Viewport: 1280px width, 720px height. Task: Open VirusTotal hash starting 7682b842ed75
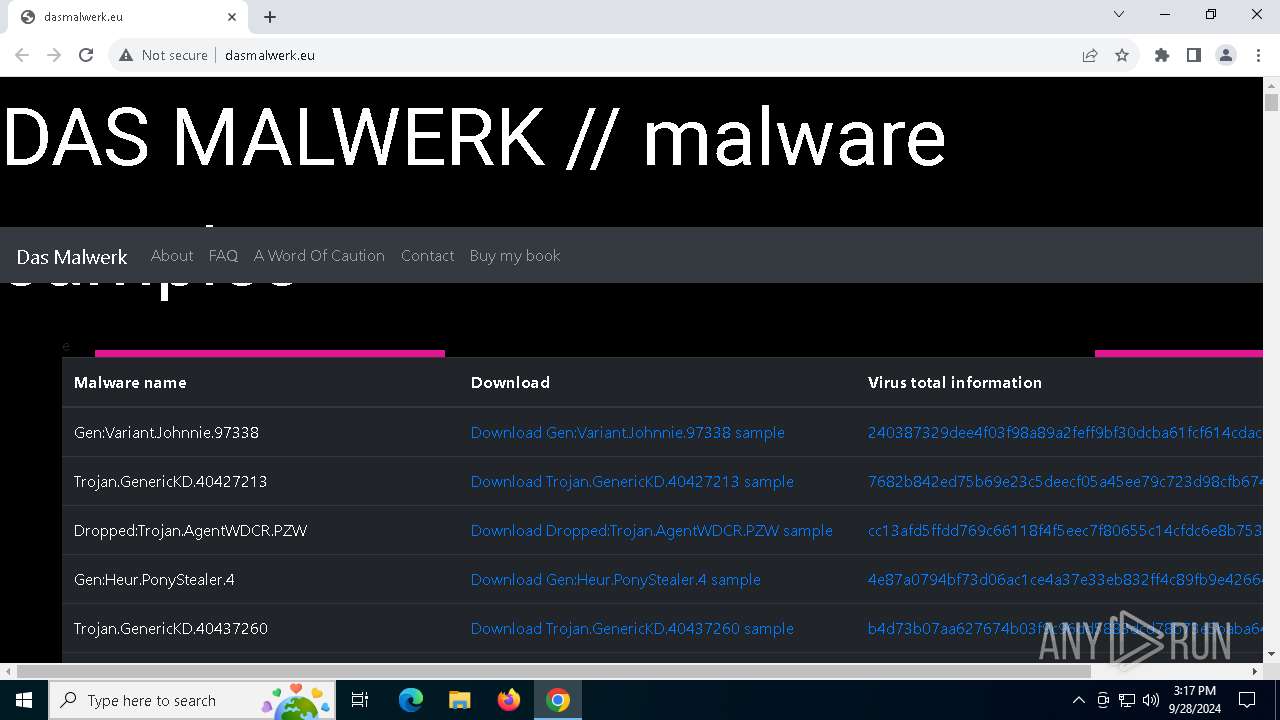pos(1065,482)
